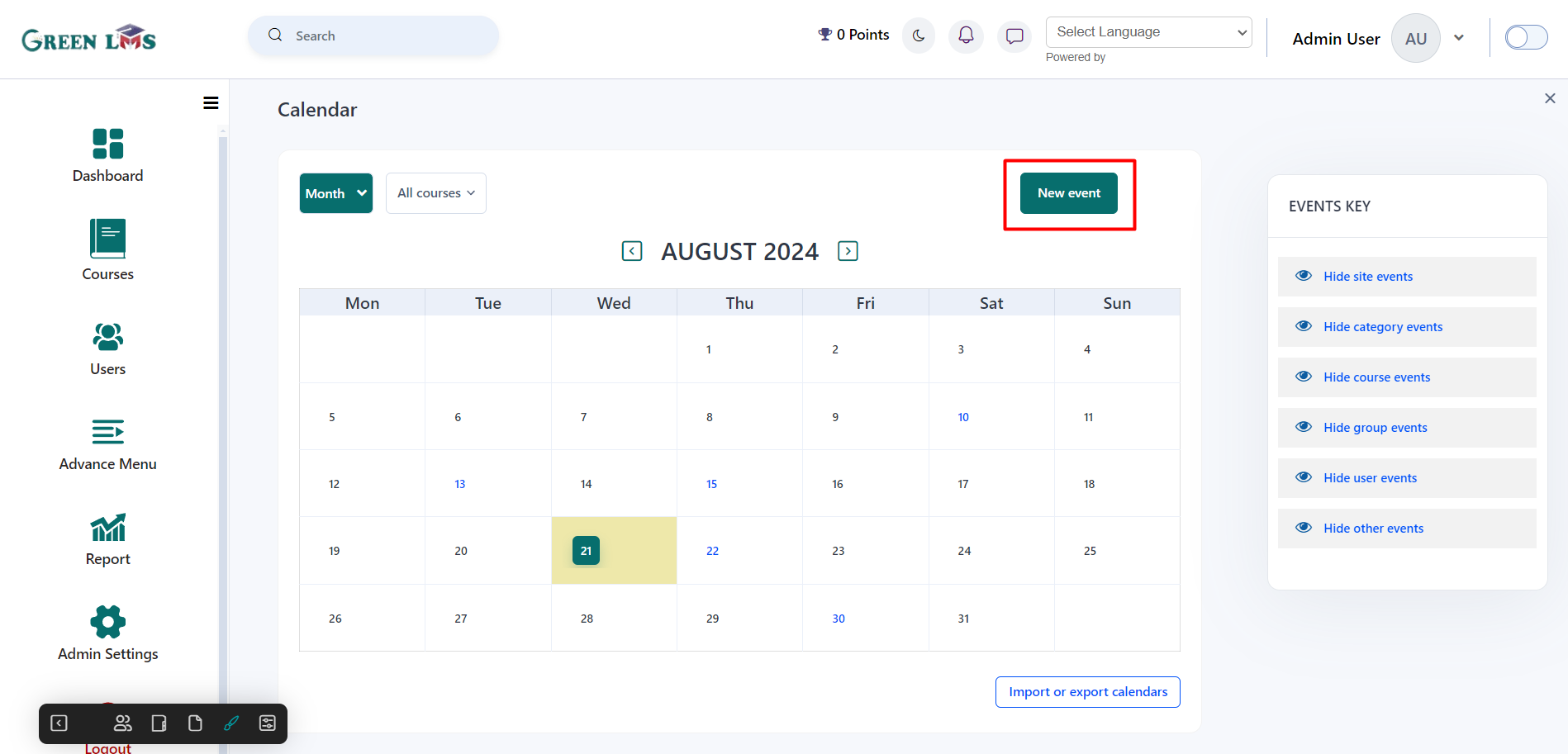Switch to dark mode moon icon
The height and width of the screenshot is (754, 1568).
click(x=919, y=36)
